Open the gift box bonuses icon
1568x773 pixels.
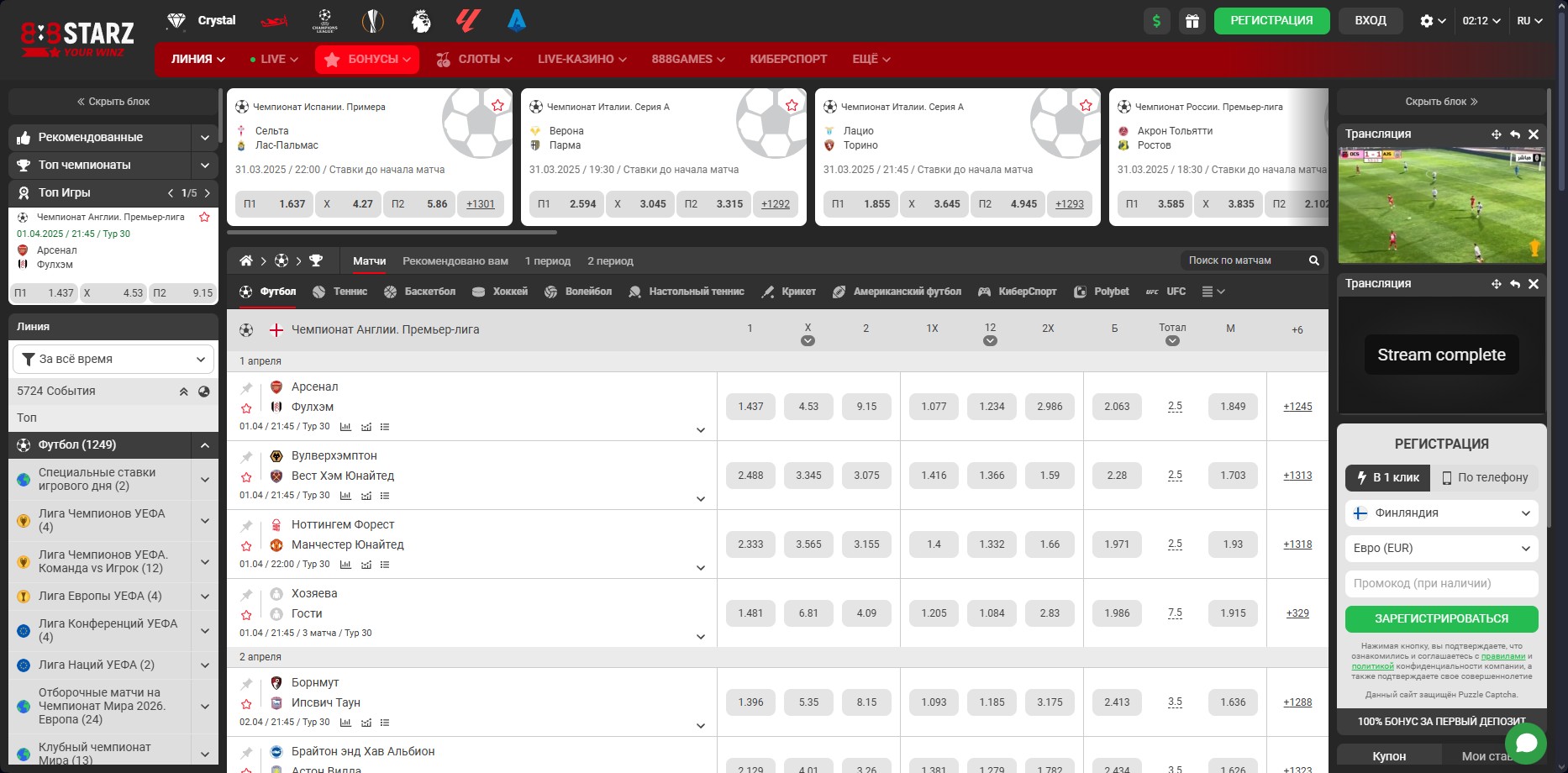(x=1192, y=21)
